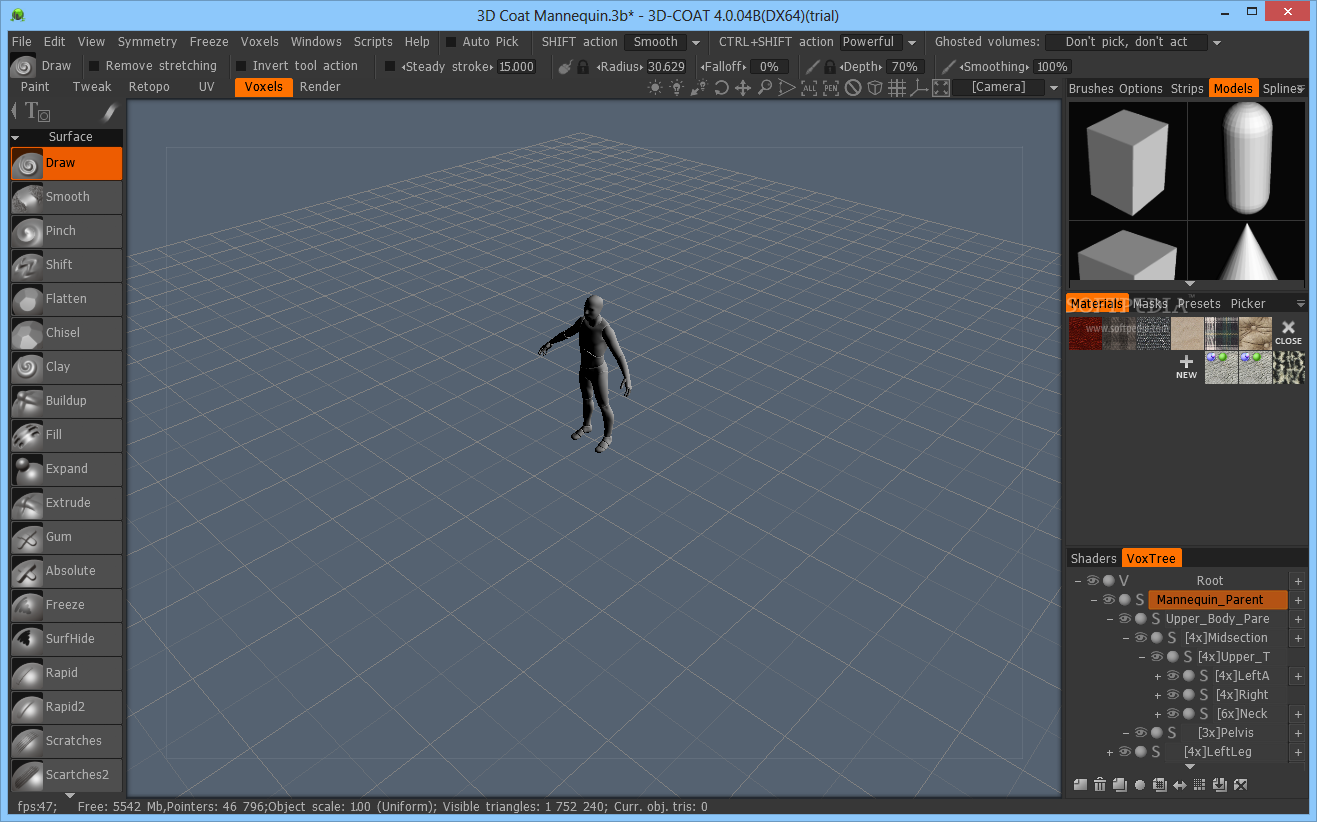Select the camouflage material swatch
This screenshot has width=1317, height=822.
1289,367
